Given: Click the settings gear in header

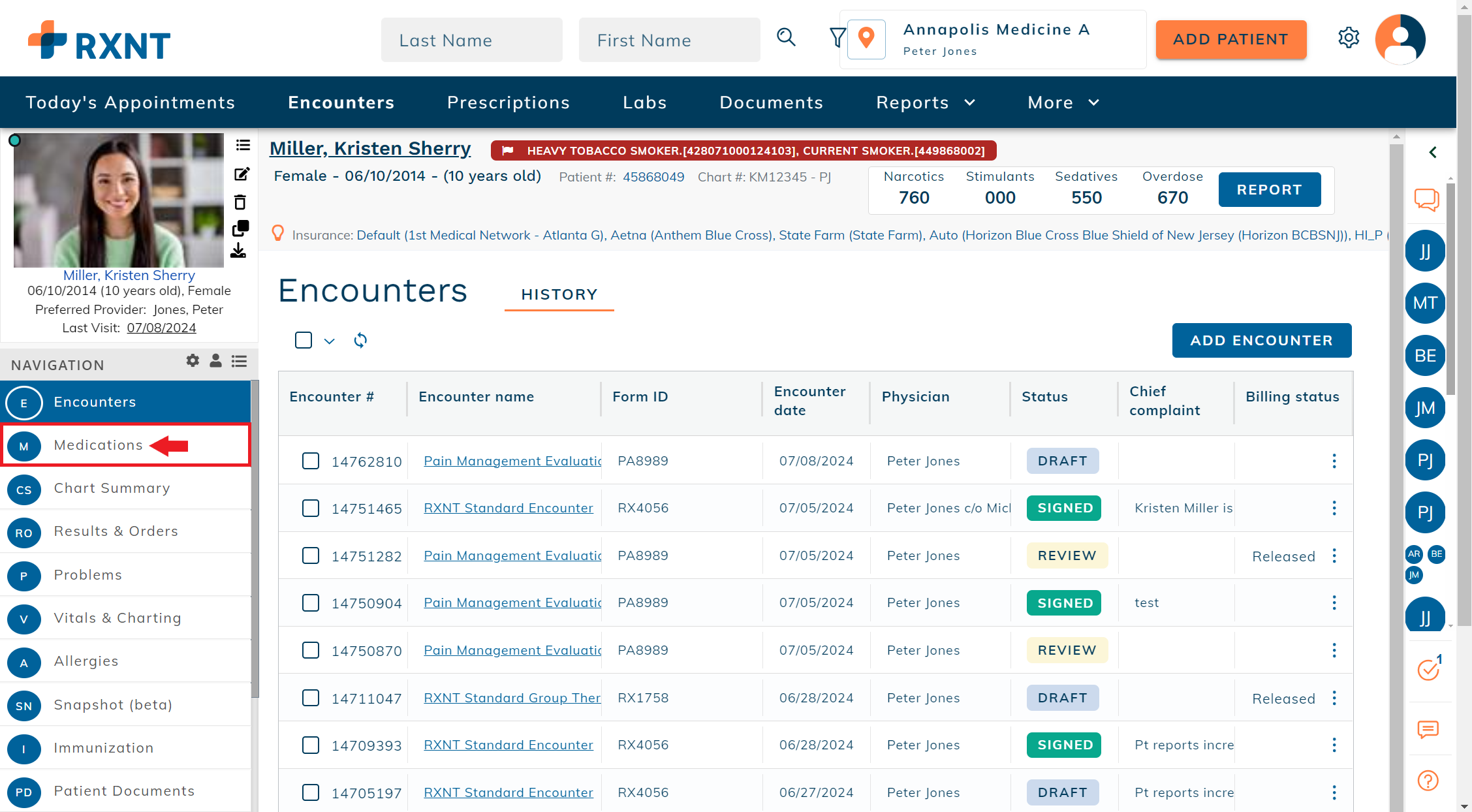Looking at the screenshot, I should coord(1348,38).
